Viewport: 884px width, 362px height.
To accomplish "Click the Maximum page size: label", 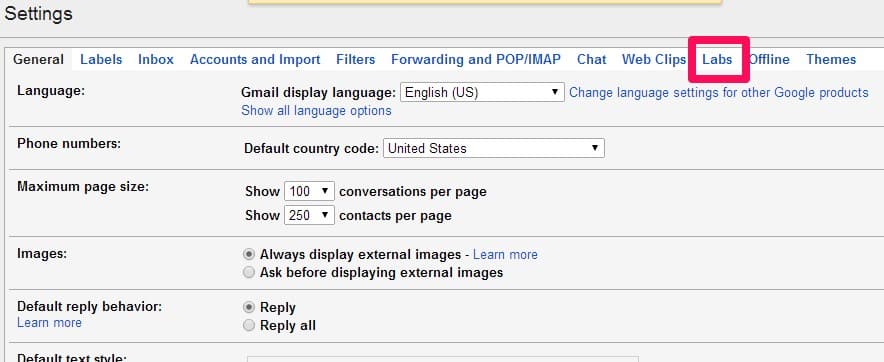I will point(83,186).
